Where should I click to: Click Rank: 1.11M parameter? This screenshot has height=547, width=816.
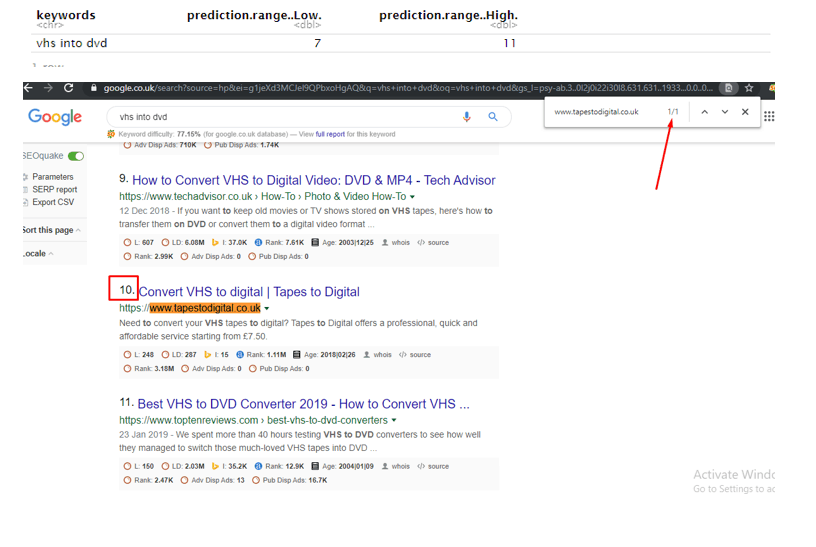point(261,355)
